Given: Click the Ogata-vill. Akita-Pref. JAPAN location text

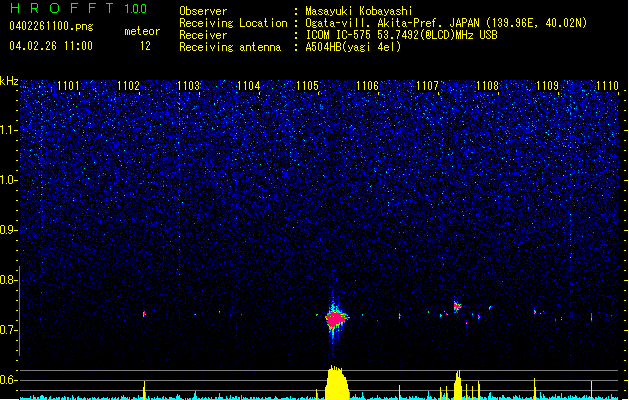Looking at the screenshot, I should click(x=446, y=23).
